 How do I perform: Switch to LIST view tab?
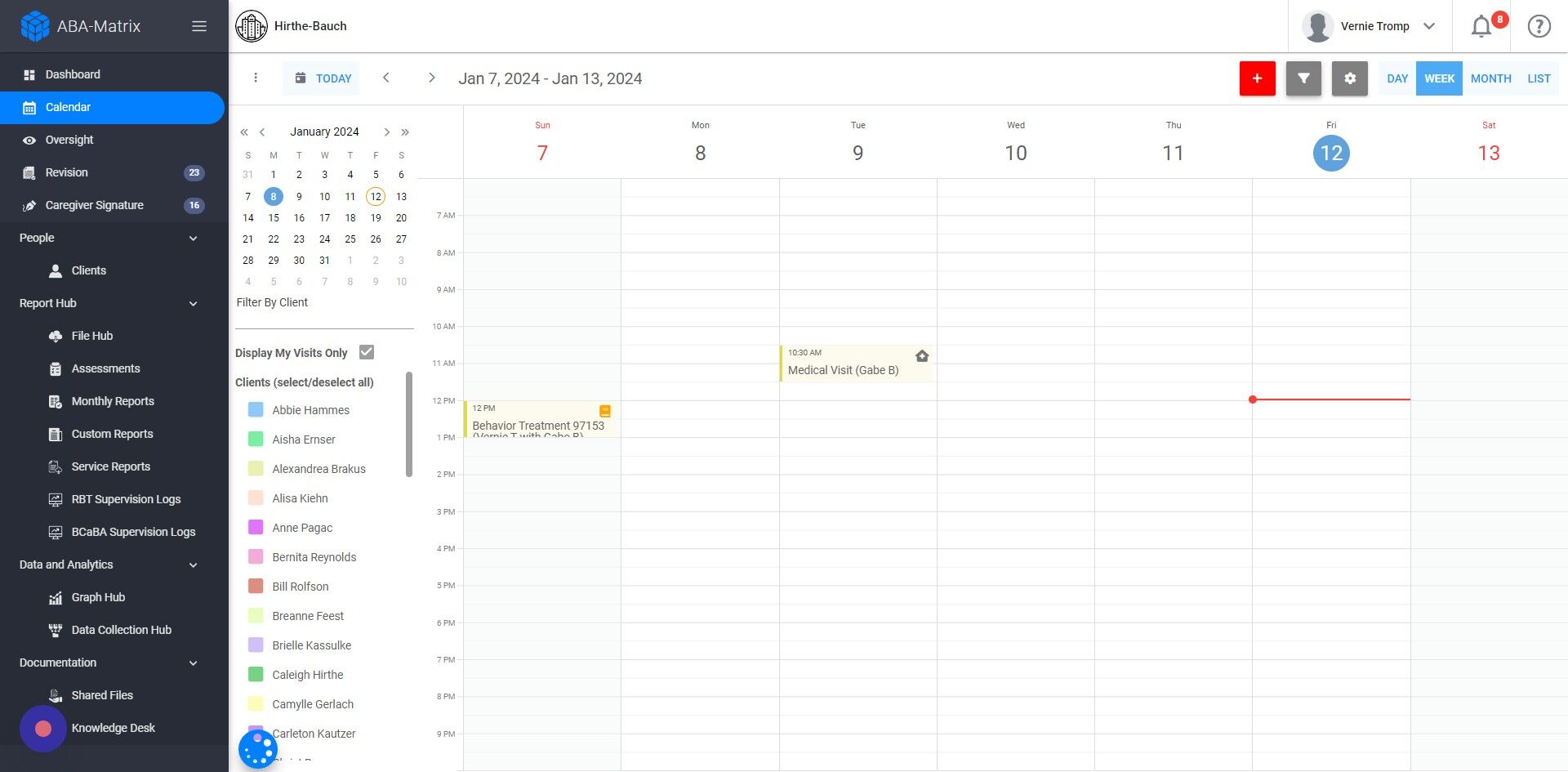(x=1539, y=78)
